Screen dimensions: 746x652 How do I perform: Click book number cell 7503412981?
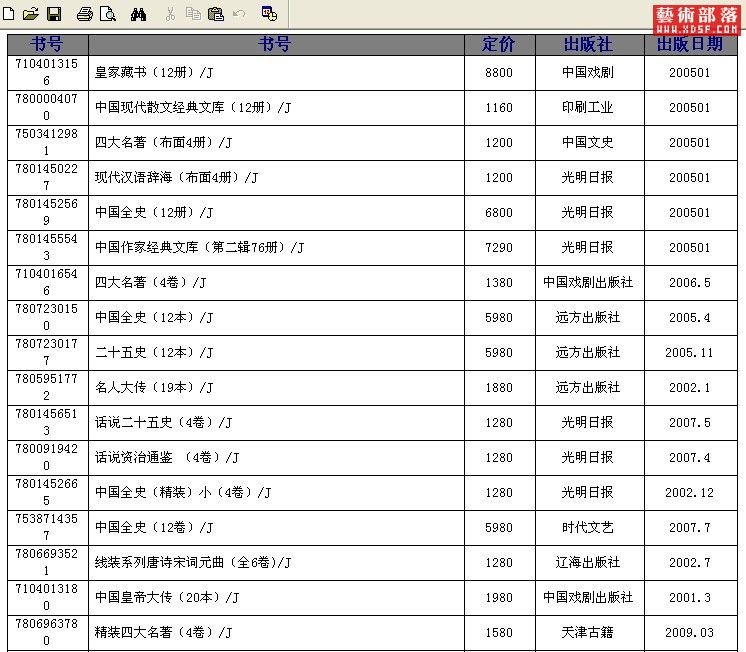(x=48, y=143)
